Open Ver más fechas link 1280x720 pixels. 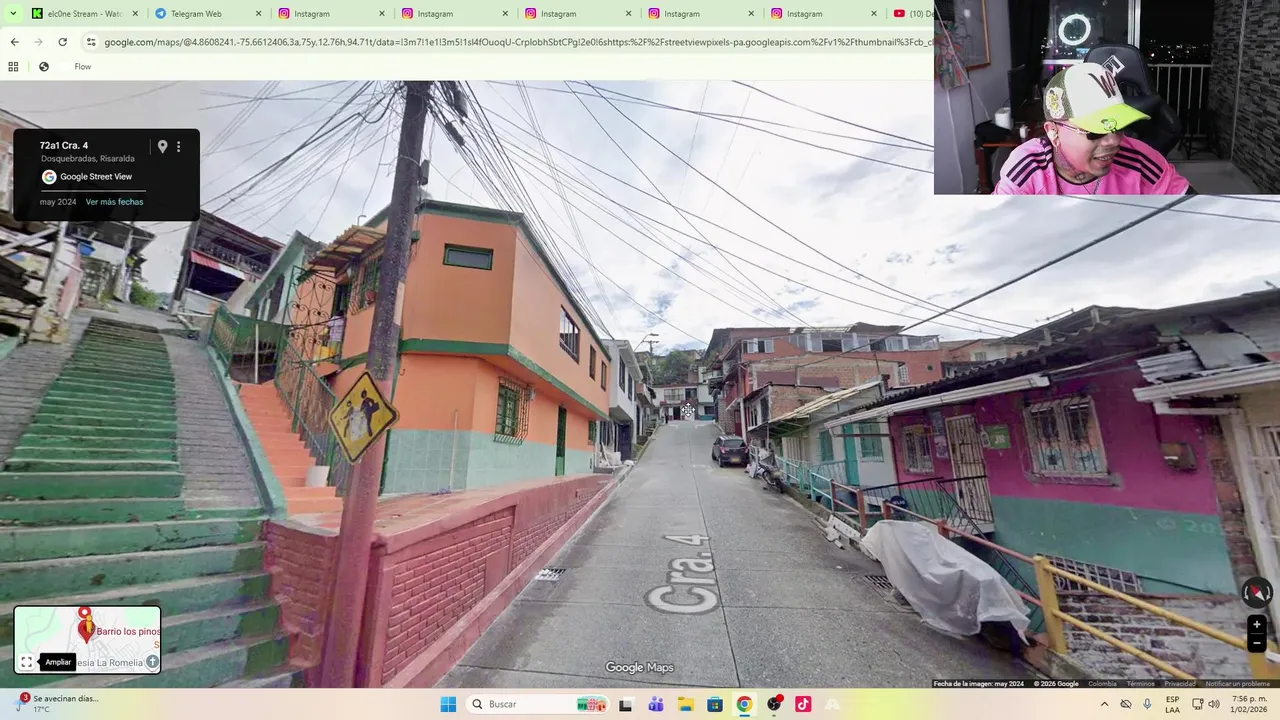coord(114,202)
